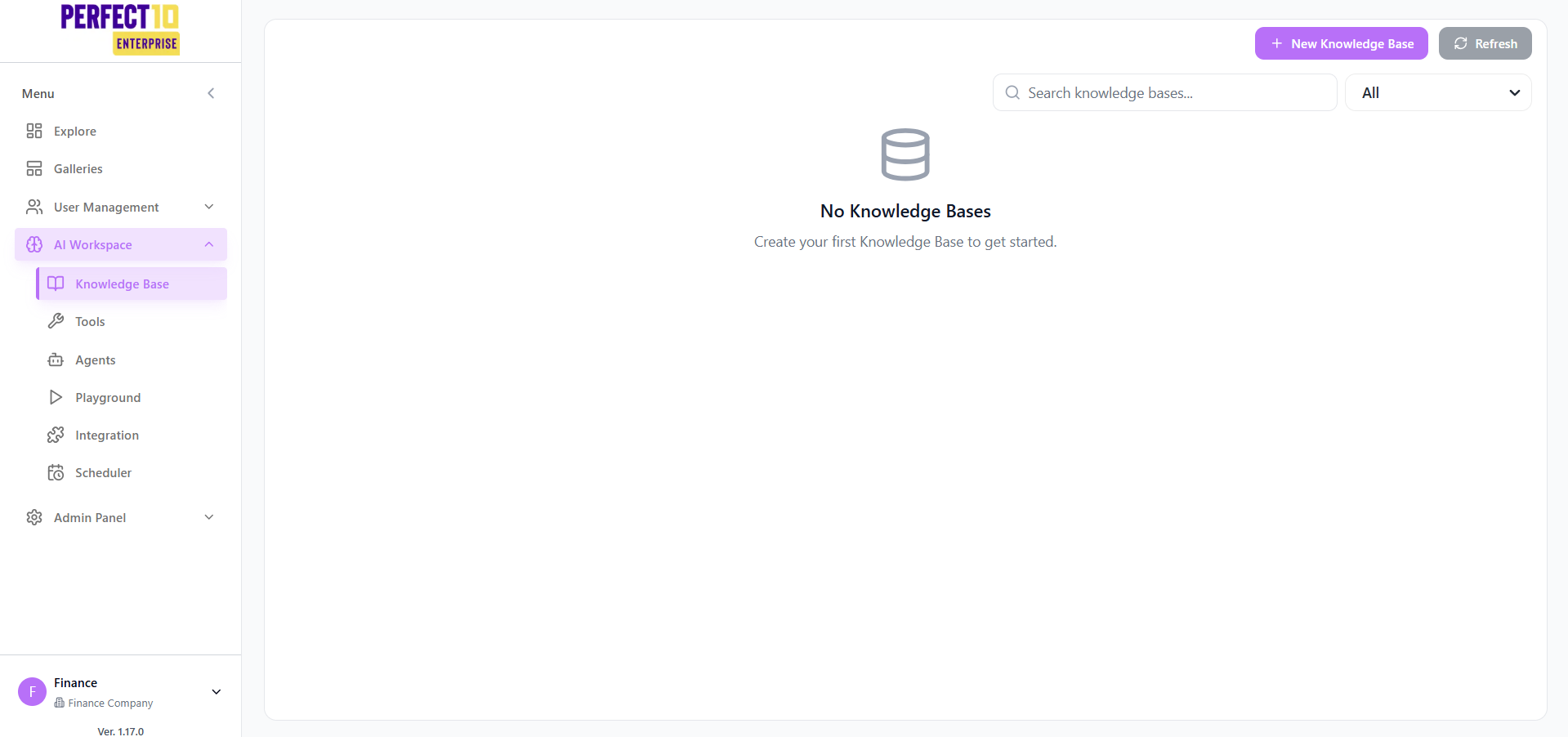The height and width of the screenshot is (737, 1568).
Task: Select the Knowledge Base menu item
Action: [132, 284]
